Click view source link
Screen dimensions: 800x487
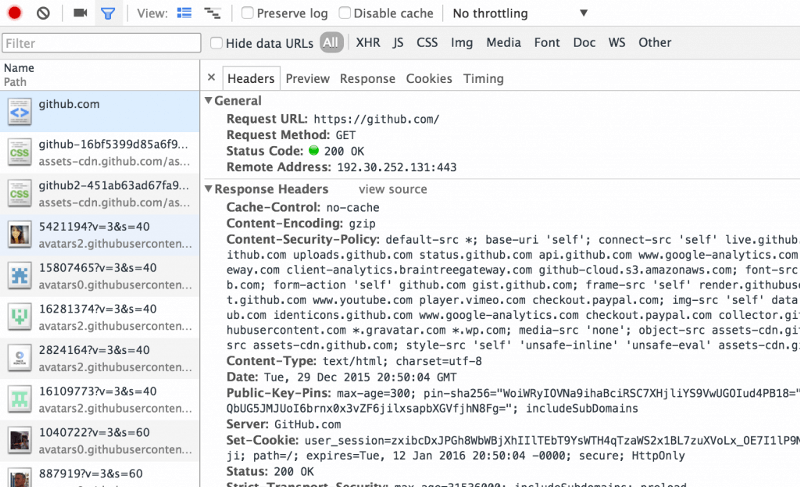(x=393, y=189)
